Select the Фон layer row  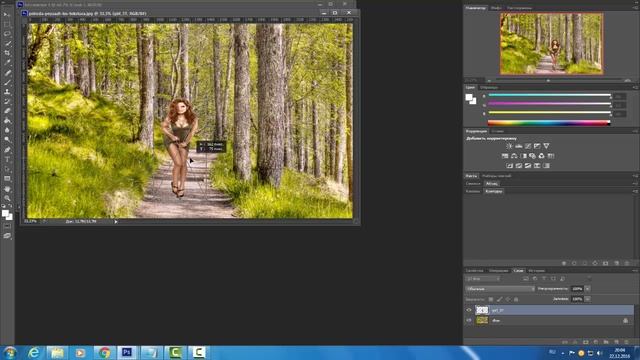(x=549, y=320)
